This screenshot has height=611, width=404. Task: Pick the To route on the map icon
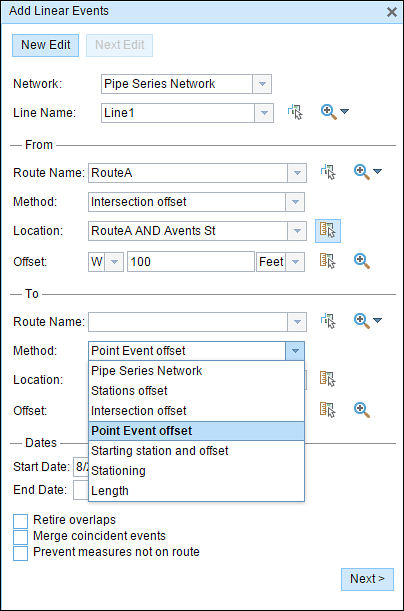pos(328,321)
